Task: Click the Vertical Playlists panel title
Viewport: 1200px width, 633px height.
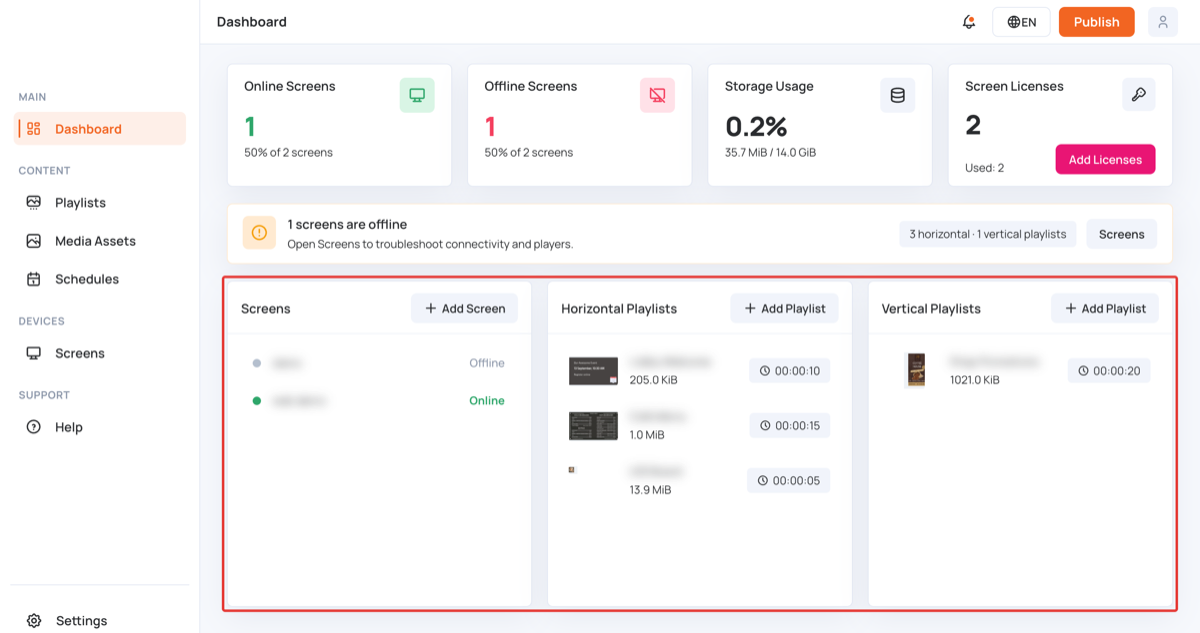Action: click(932, 309)
